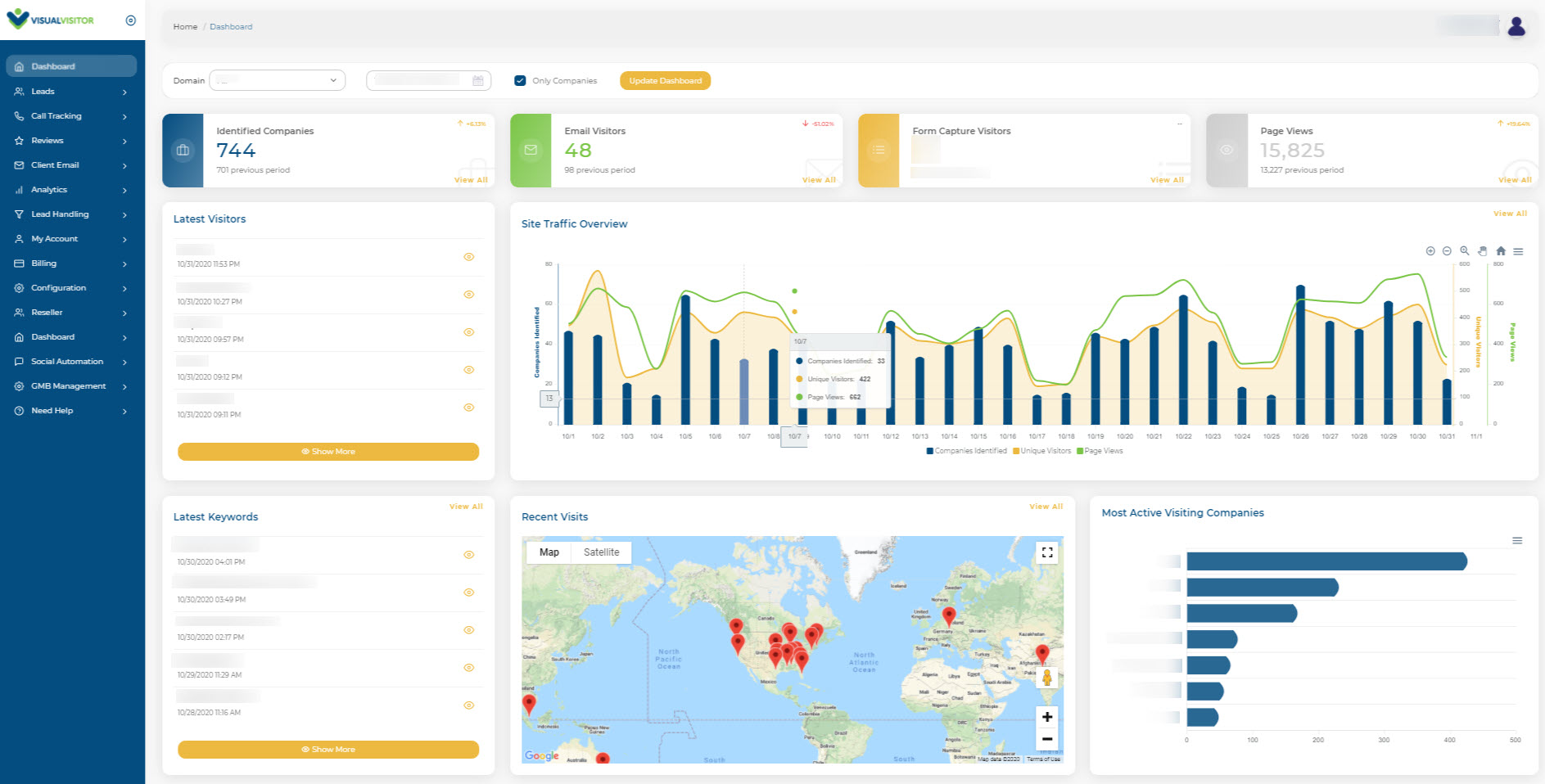The width and height of the screenshot is (1545, 784).
Task: Open the hamburger menu on Most Active Visiting Companies
Action: pyautogui.click(x=1516, y=540)
